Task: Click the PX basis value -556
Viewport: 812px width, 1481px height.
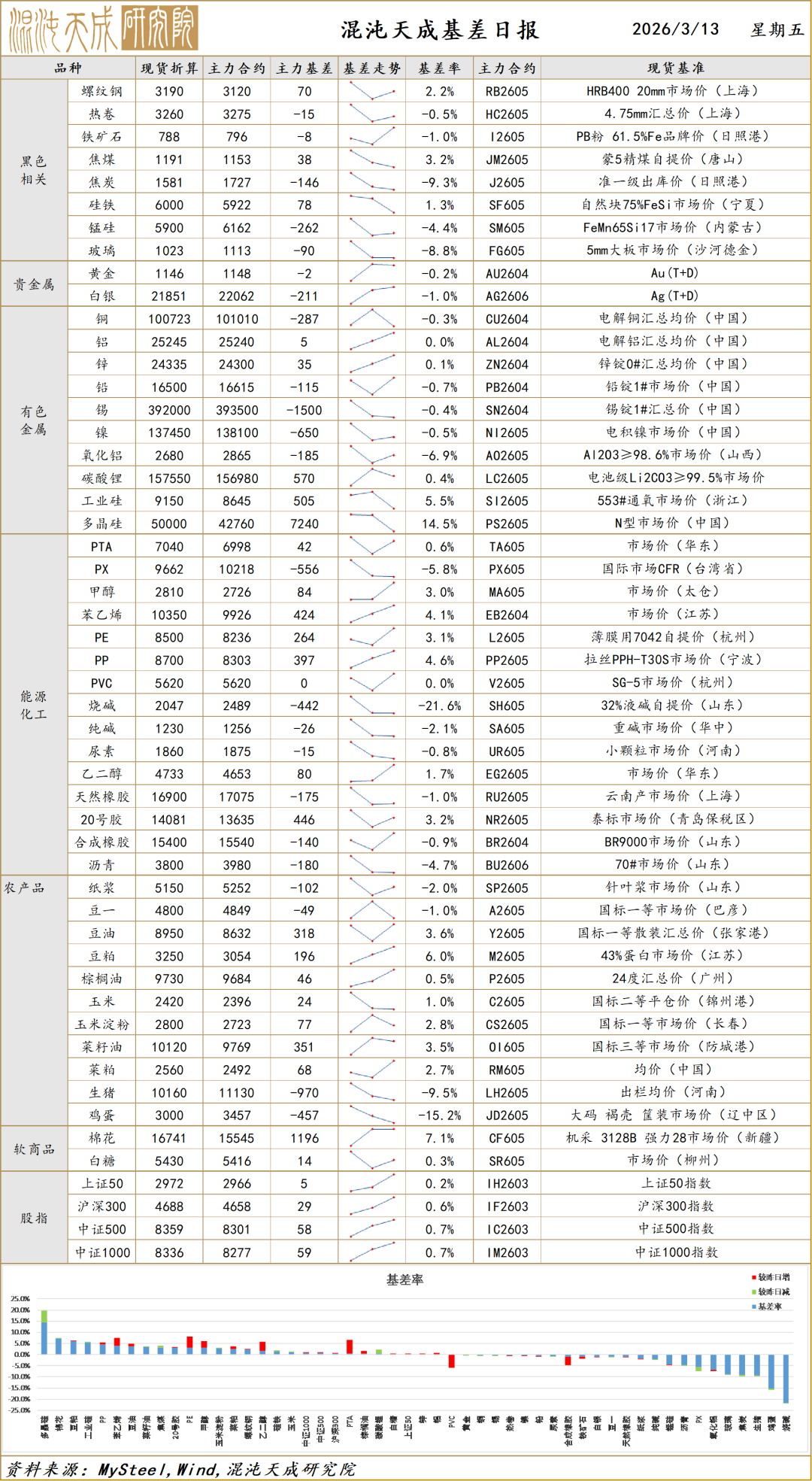Action: (304, 569)
